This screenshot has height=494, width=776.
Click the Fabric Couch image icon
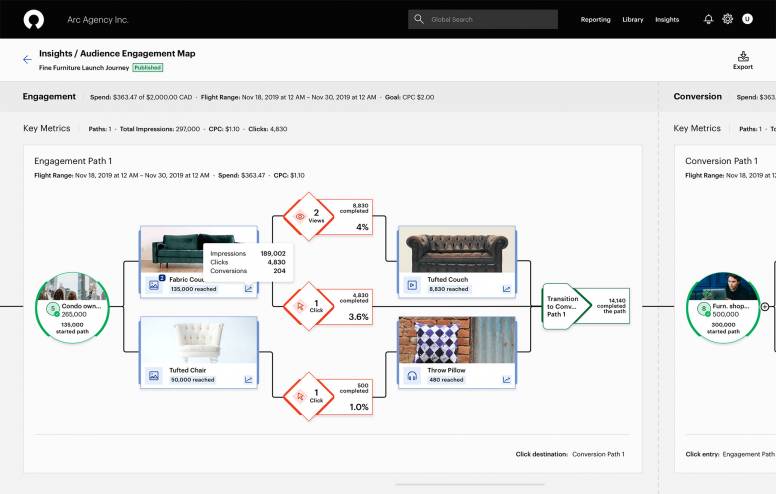pos(154,286)
